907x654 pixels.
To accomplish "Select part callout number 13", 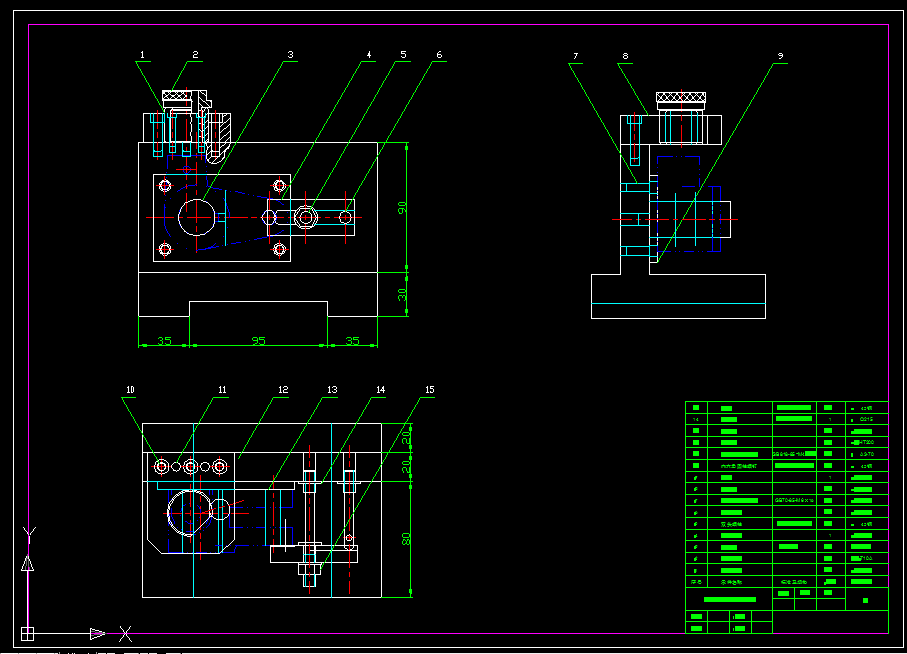I will 332,390.
